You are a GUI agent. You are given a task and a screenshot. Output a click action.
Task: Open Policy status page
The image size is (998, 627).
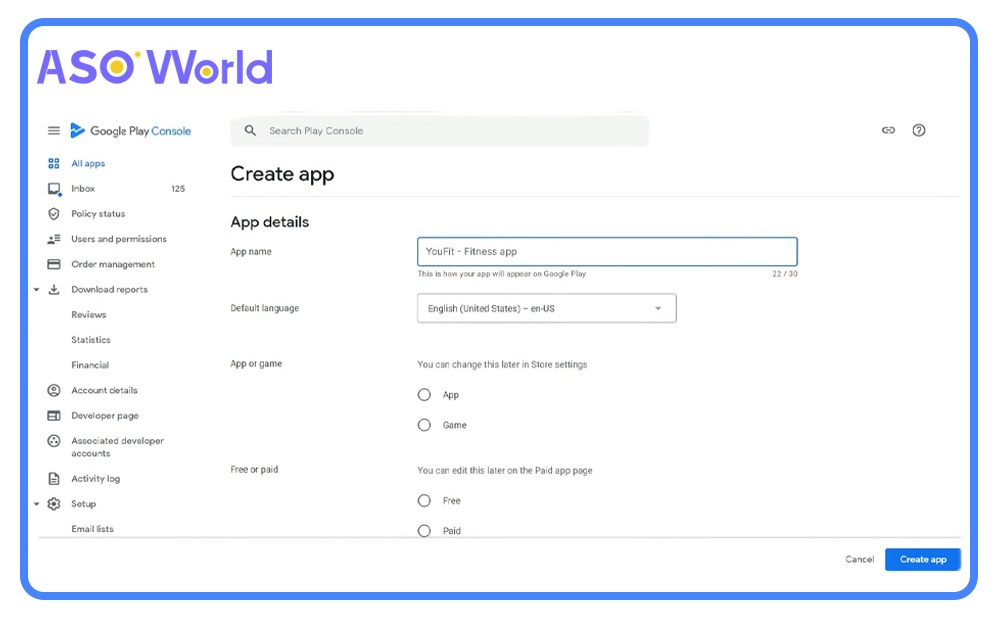tap(98, 214)
